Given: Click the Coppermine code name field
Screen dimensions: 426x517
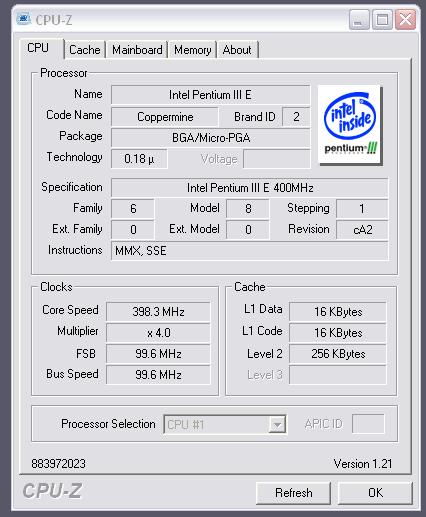Looking at the screenshot, I should click(165, 117).
